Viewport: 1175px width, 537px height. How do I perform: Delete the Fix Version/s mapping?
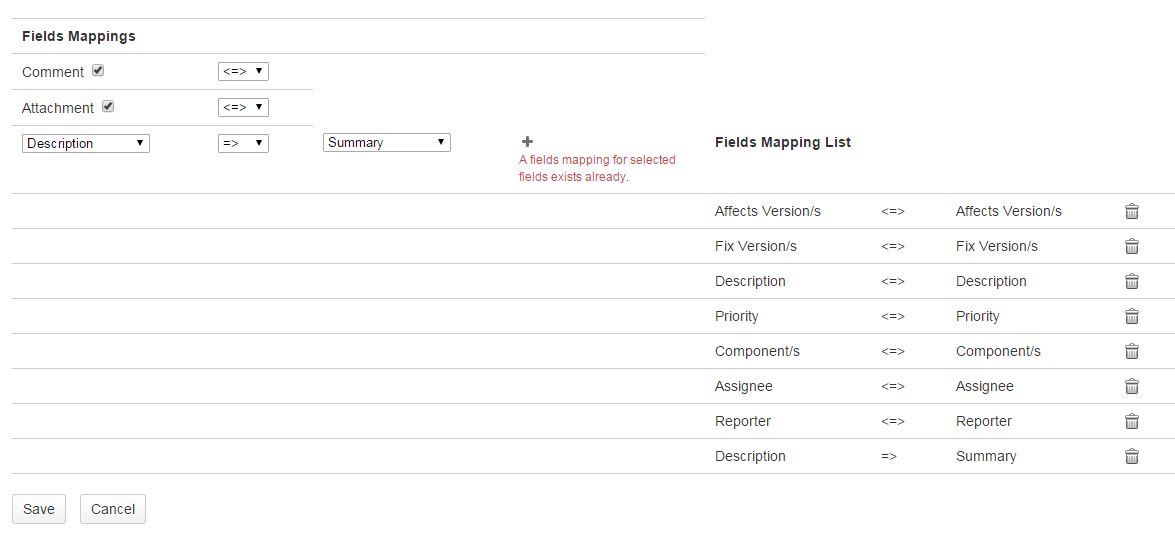[1132, 246]
